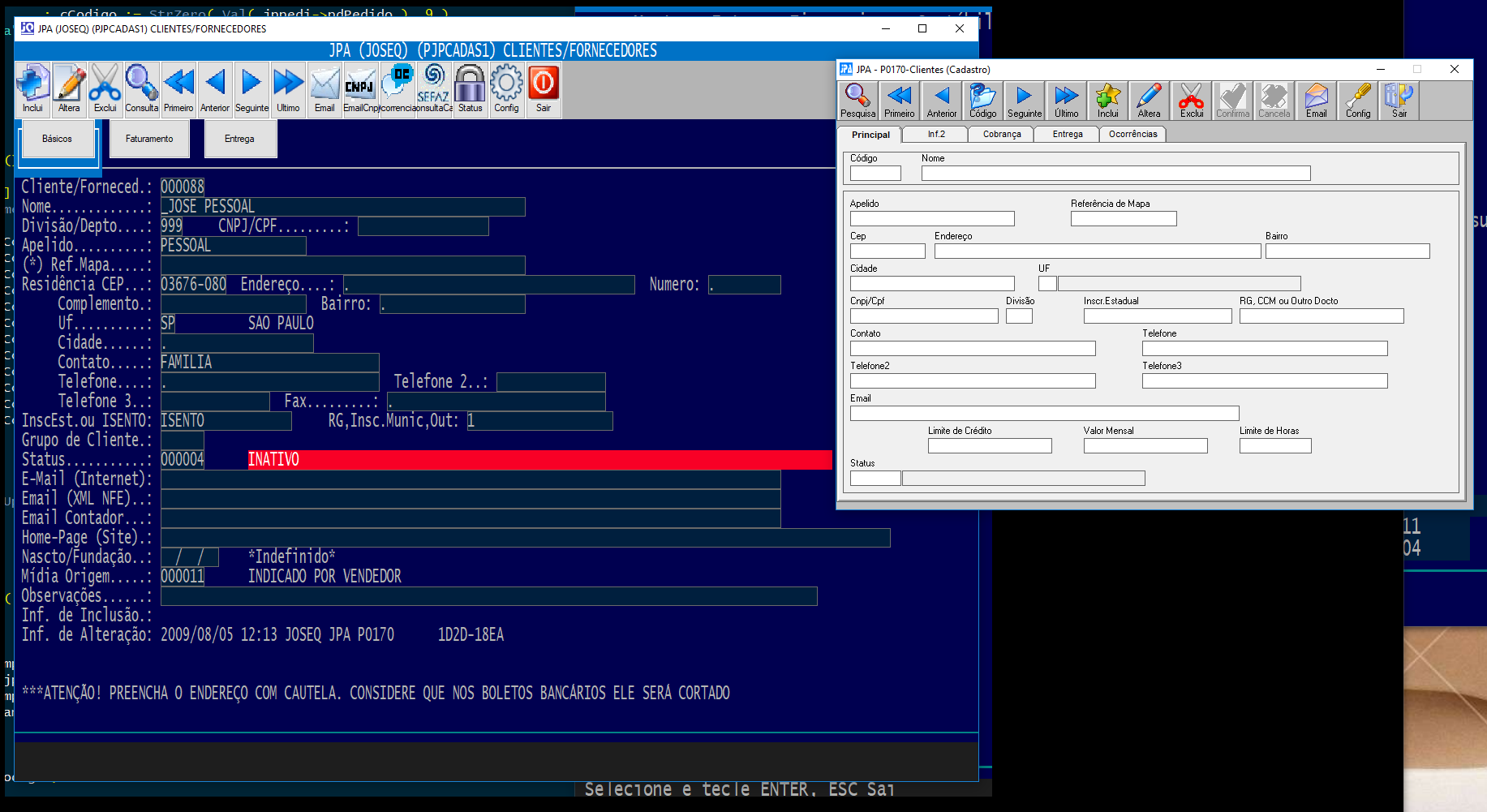Open the SEFAZ consultation icon
Image resolution: width=1487 pixels, height=812 pixels.
coord(434,89)
